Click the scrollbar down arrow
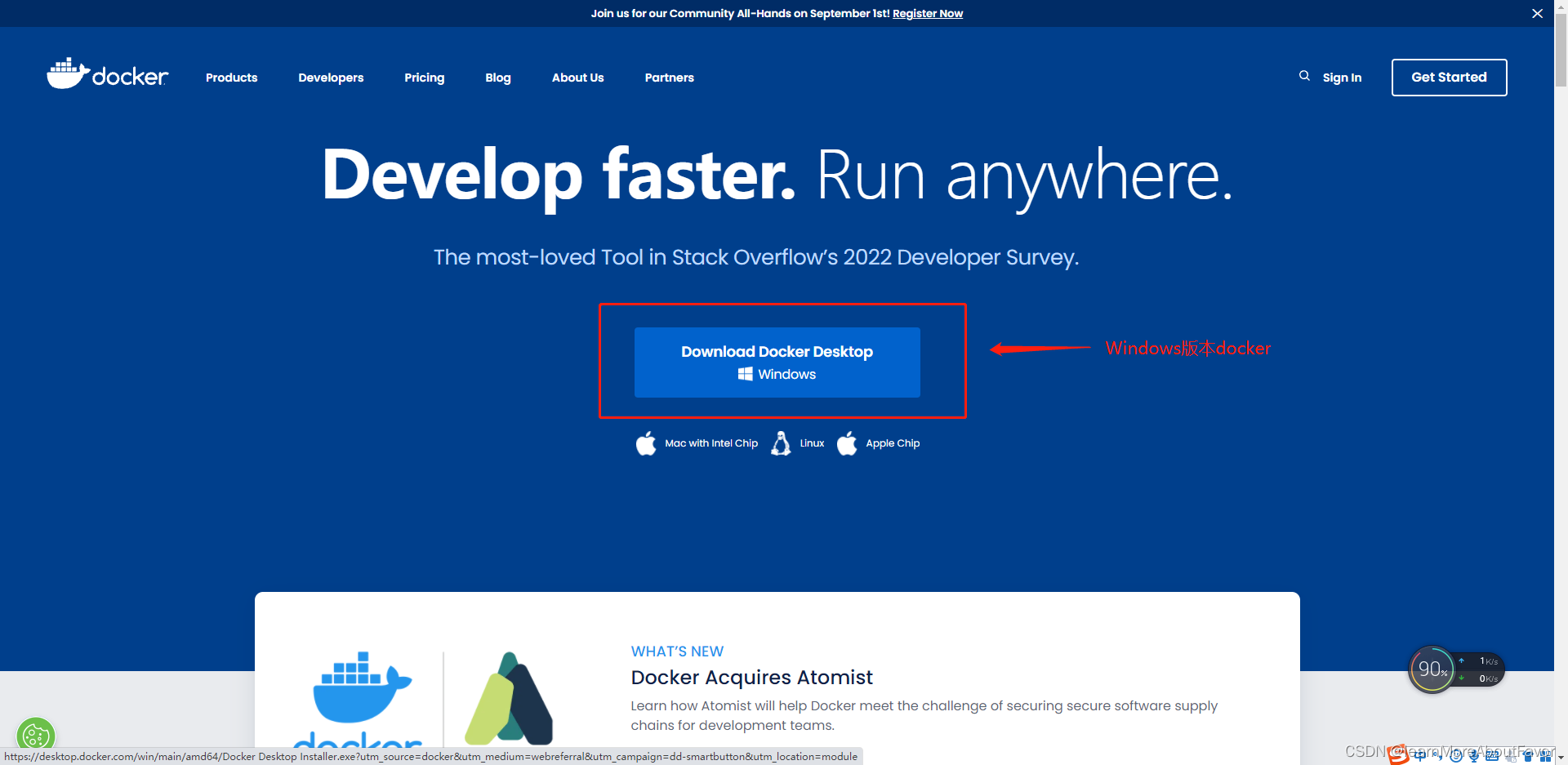Screen dimensions: 1568x765 tap(1561, 758)
